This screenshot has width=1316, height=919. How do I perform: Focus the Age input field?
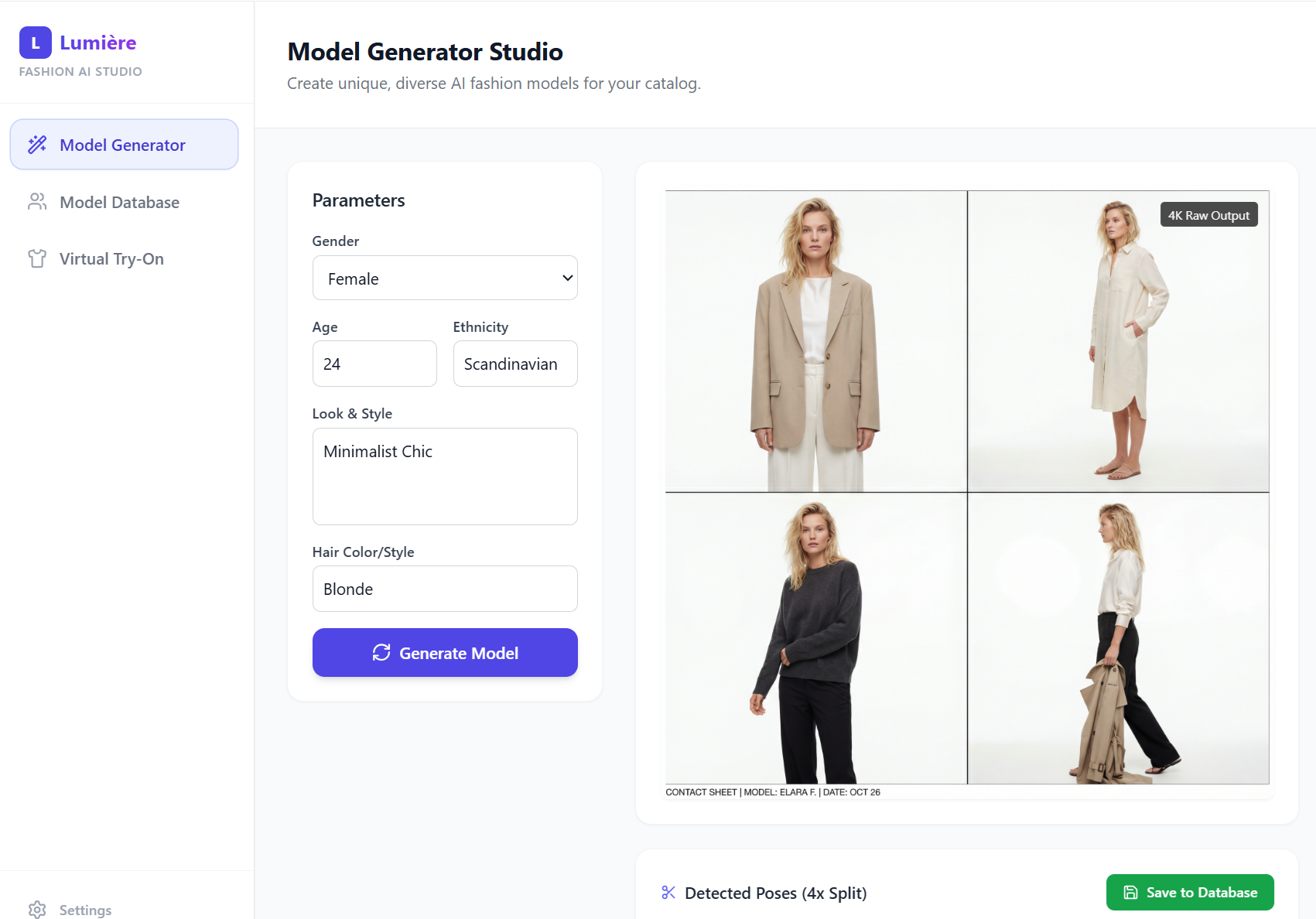point(374,364)
